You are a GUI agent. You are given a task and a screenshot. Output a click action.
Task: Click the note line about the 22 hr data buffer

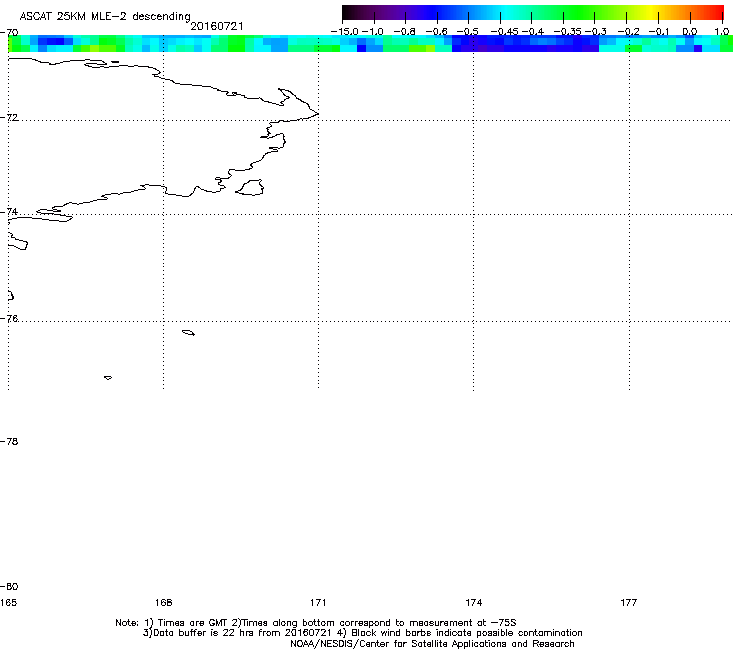[x=362, y=633]
